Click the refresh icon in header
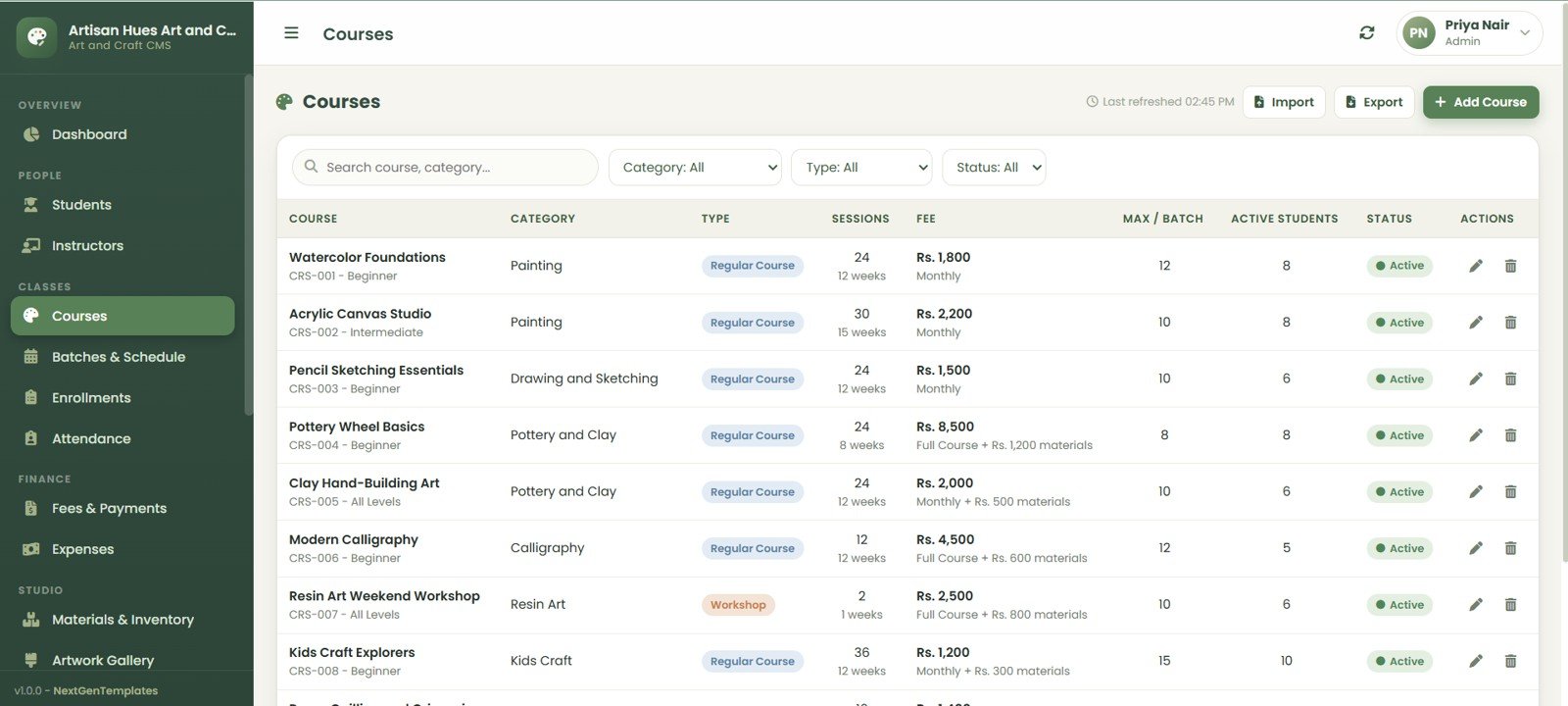 (x=1367, y=33)
